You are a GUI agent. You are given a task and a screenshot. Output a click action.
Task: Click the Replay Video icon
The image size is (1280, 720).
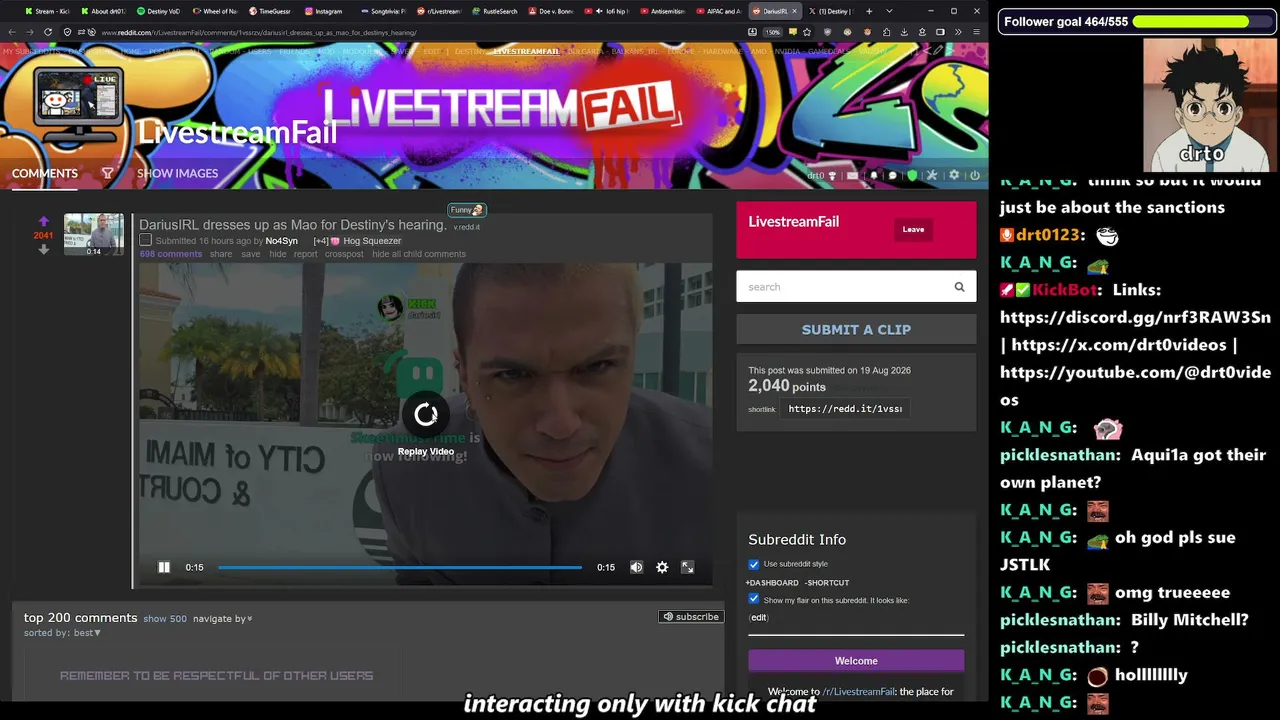click(426, 415)
